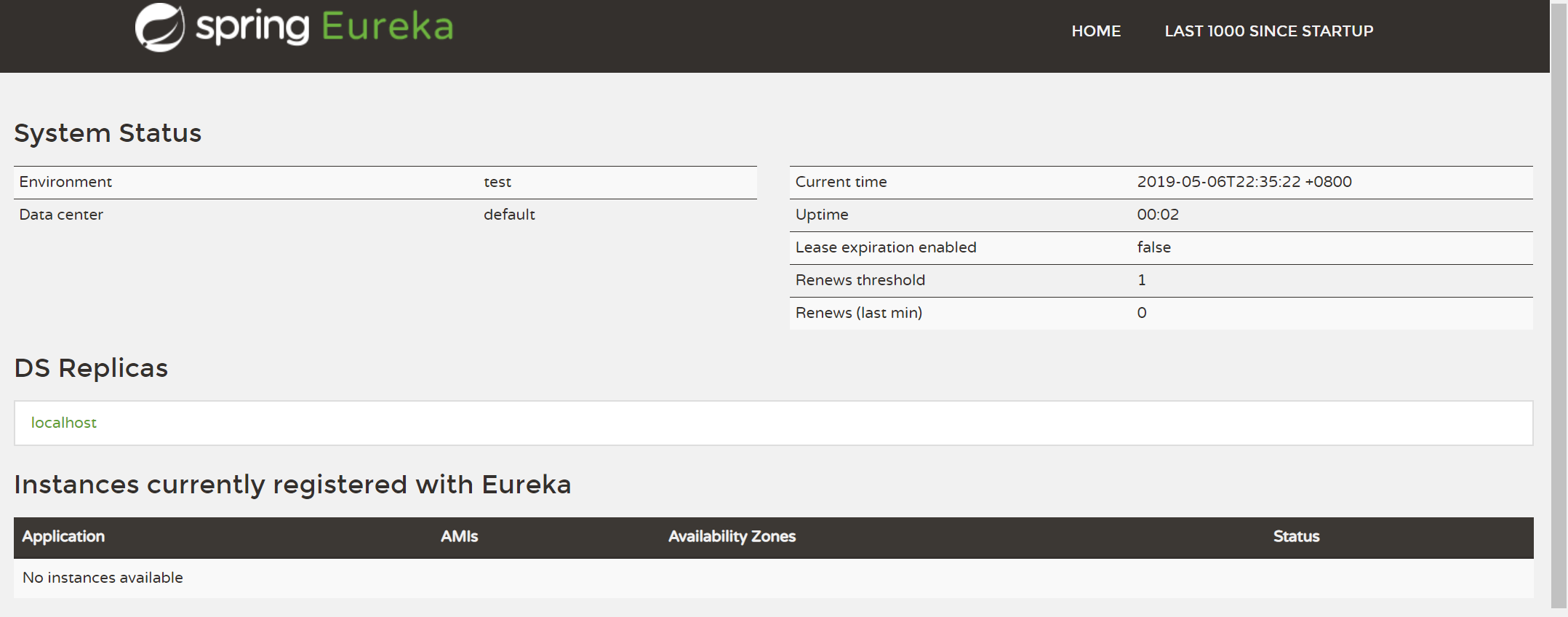
Task: Open the localhost replica link
Action: pos(64,423)
